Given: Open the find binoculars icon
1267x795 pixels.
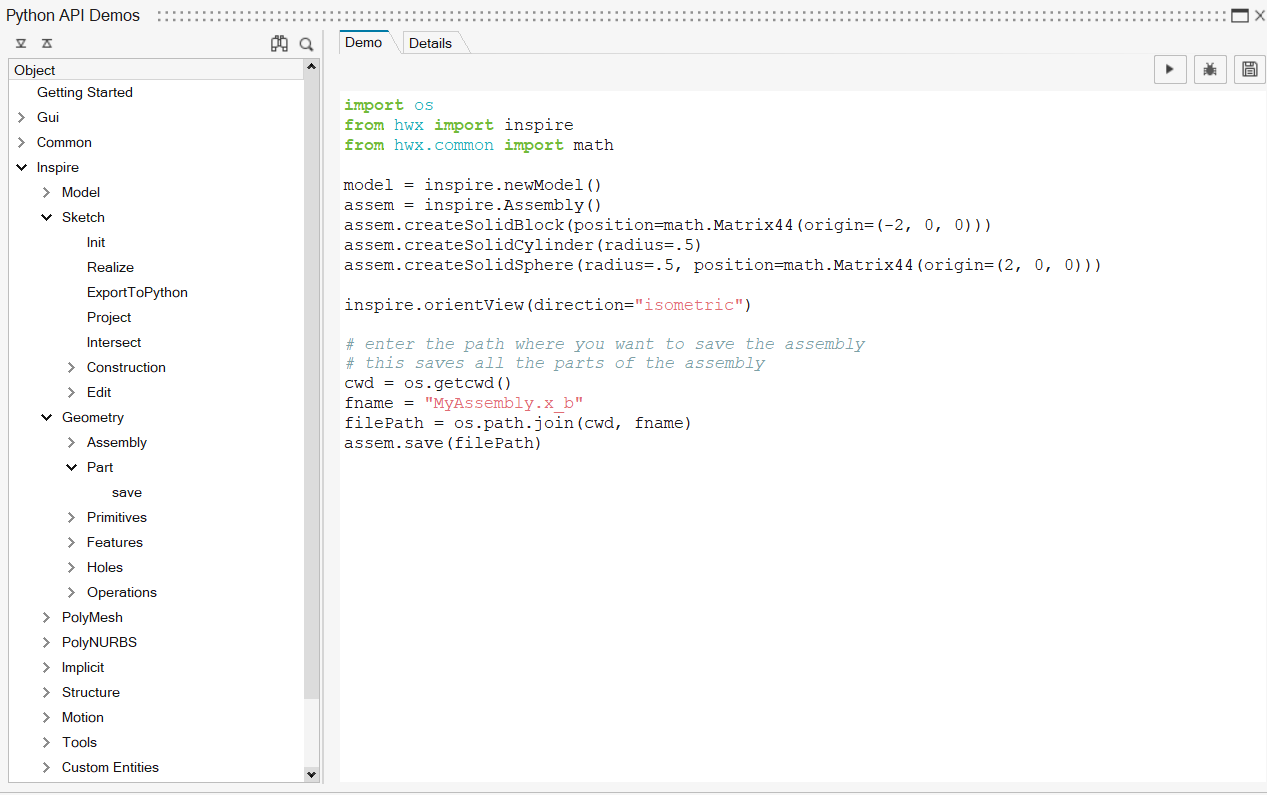Looking at the screenshot, I should coord(279,44).
